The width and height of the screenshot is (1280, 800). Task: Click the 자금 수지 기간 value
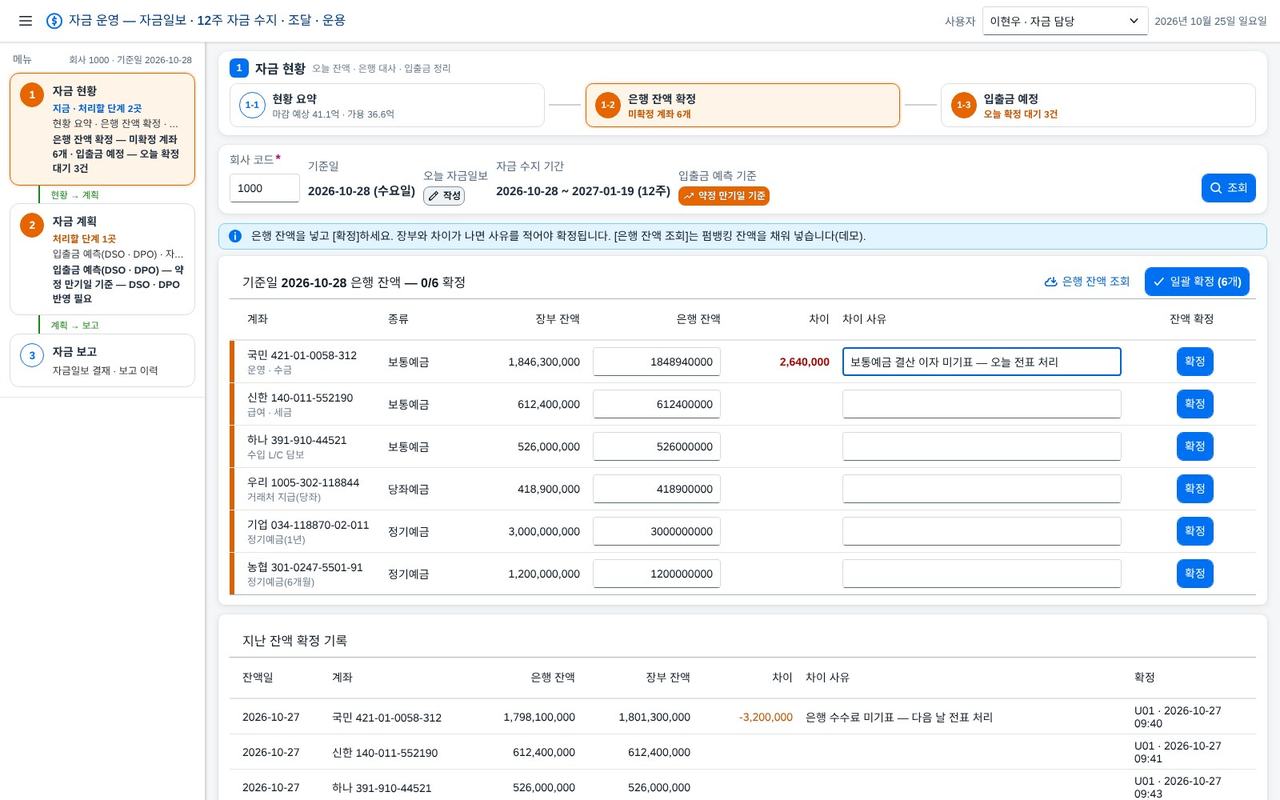(x=583, y=190)
